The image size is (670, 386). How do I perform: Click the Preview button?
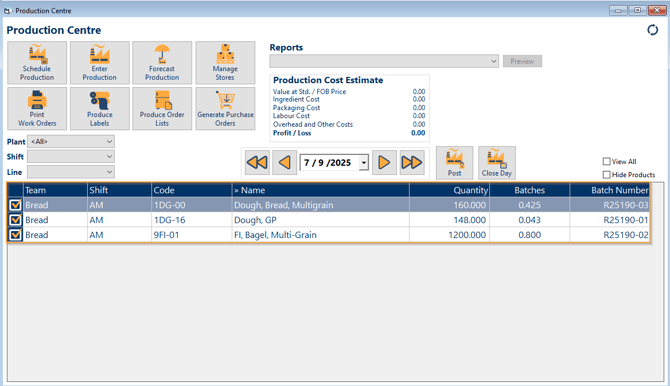coord(522,61)
